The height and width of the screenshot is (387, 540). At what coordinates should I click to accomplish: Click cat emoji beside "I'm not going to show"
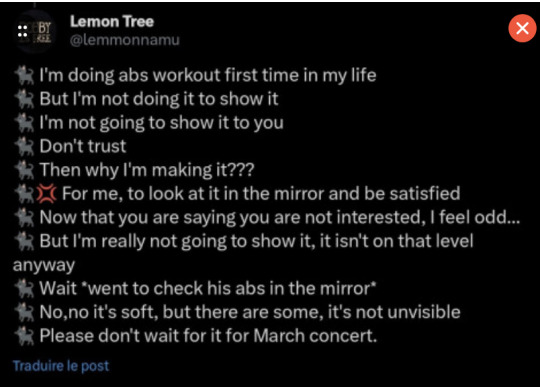pos(24,123)
